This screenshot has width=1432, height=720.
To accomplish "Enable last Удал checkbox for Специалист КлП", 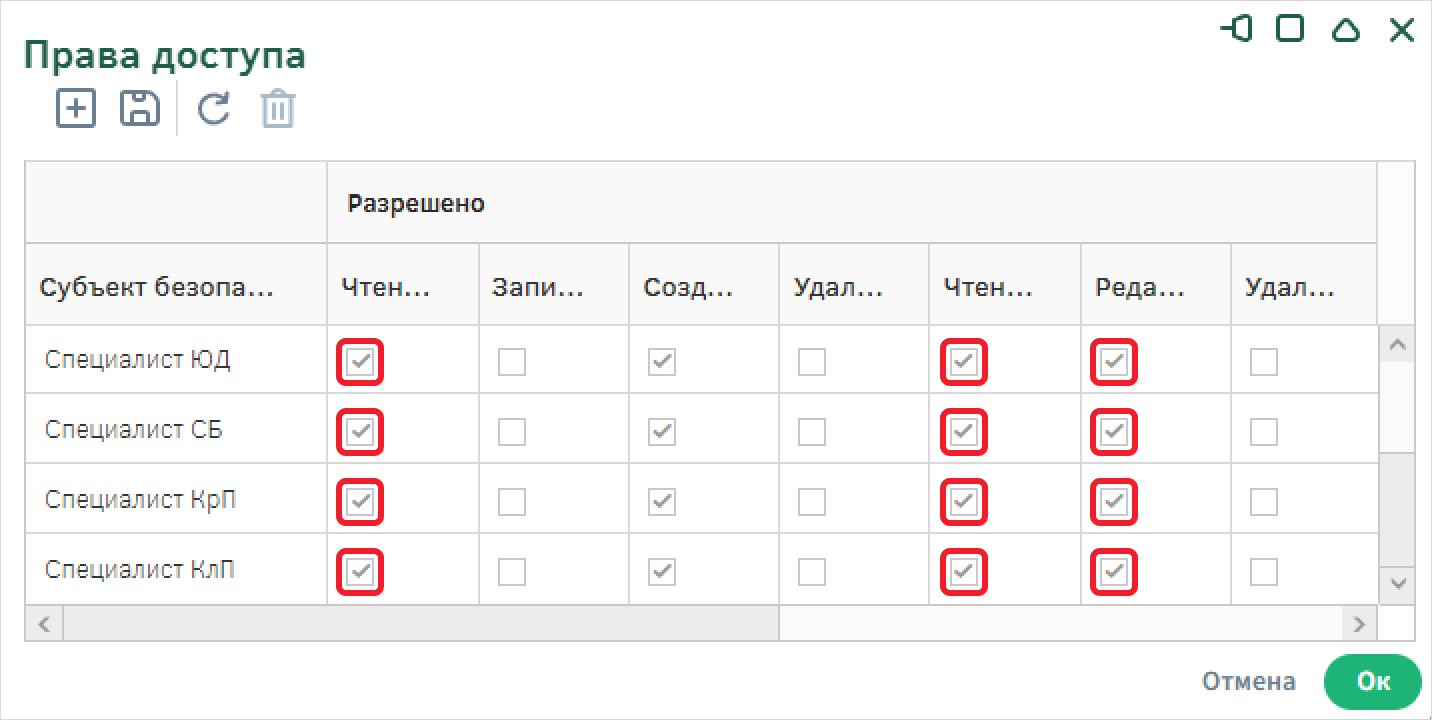I will (x=1264, y=571).
